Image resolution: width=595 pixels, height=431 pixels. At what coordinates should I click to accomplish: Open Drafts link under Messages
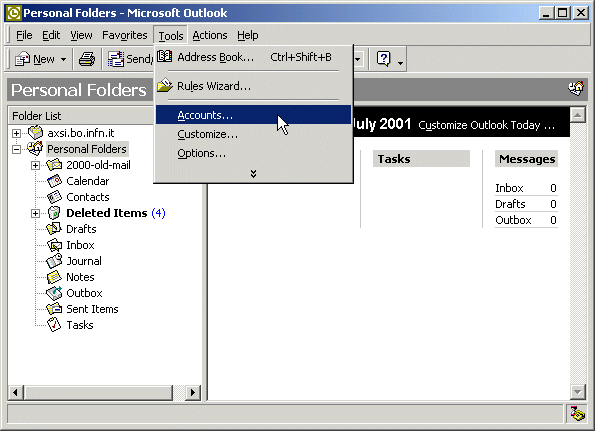click(x=510, y=204)
